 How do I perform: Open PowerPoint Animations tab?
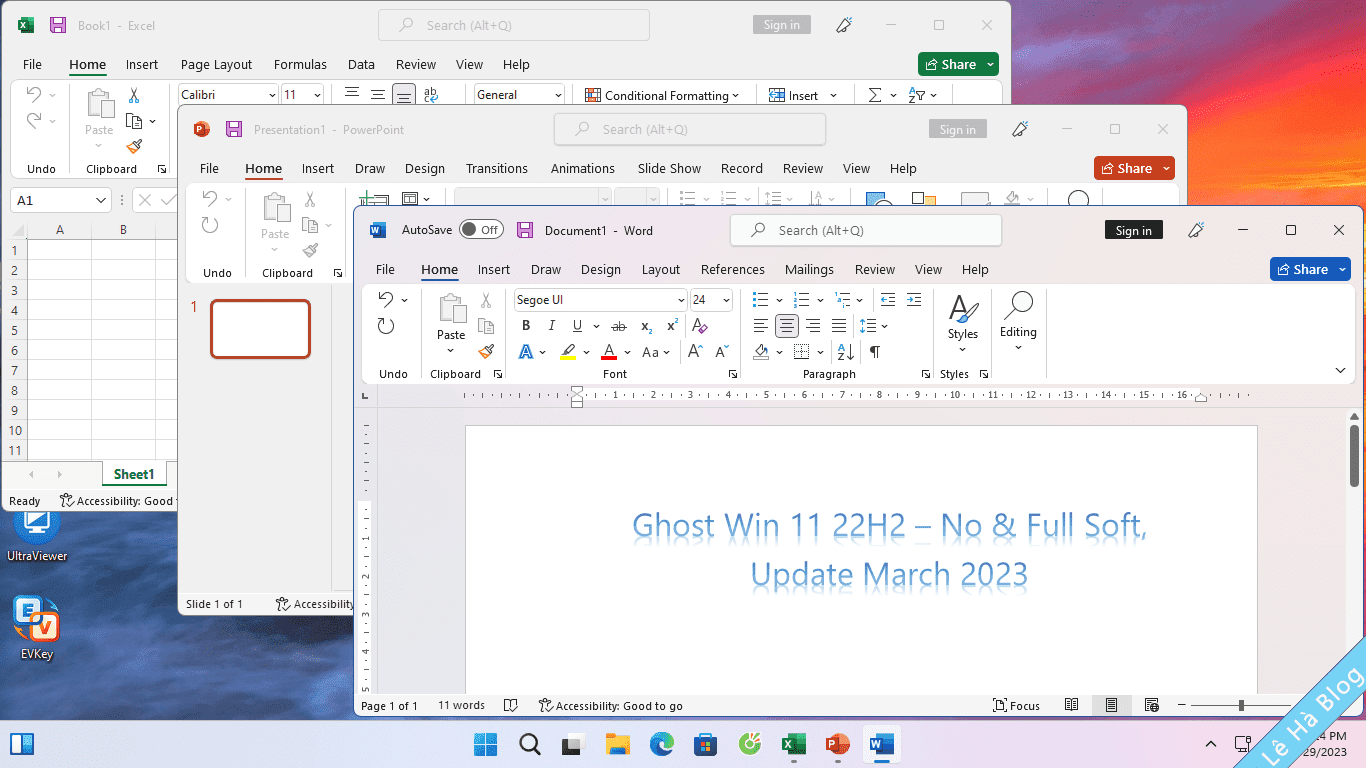click(x=583, y=168)
